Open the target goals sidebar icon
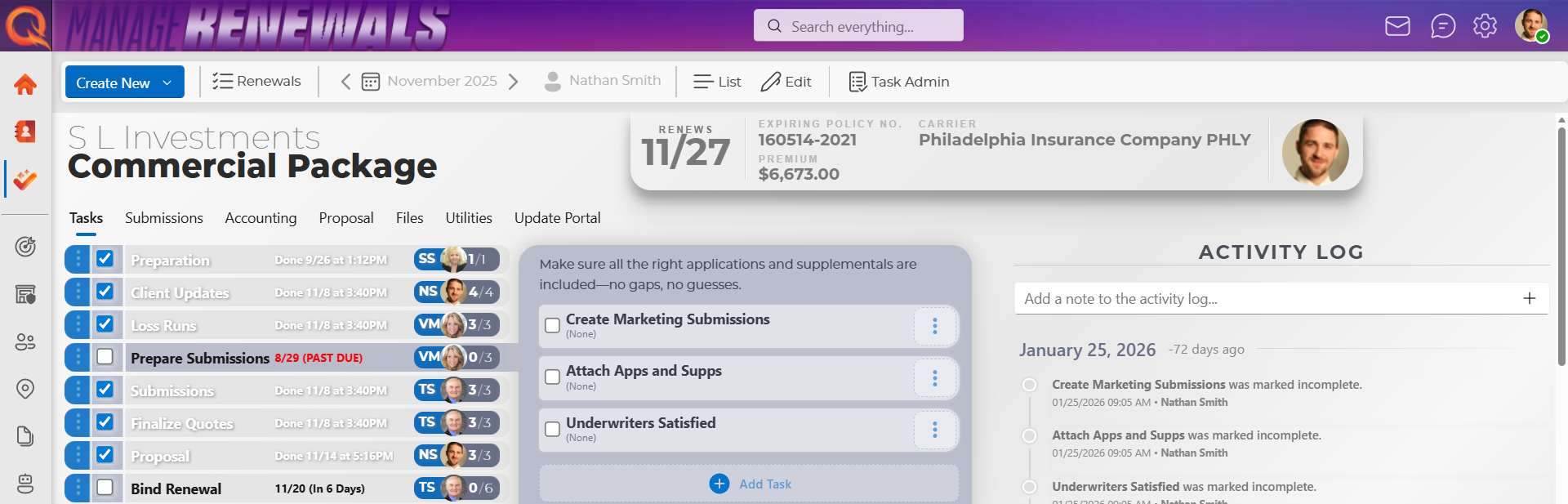 [25, 246]
